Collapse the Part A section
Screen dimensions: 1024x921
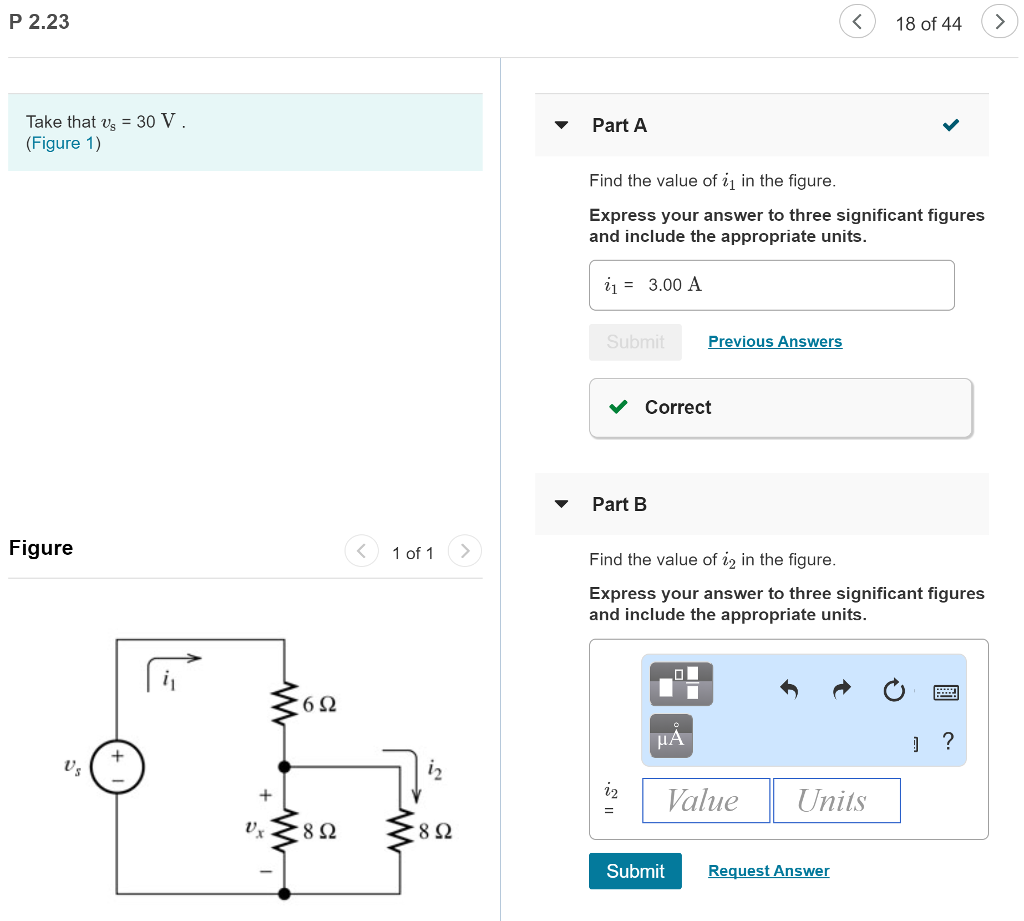point(560,125)
